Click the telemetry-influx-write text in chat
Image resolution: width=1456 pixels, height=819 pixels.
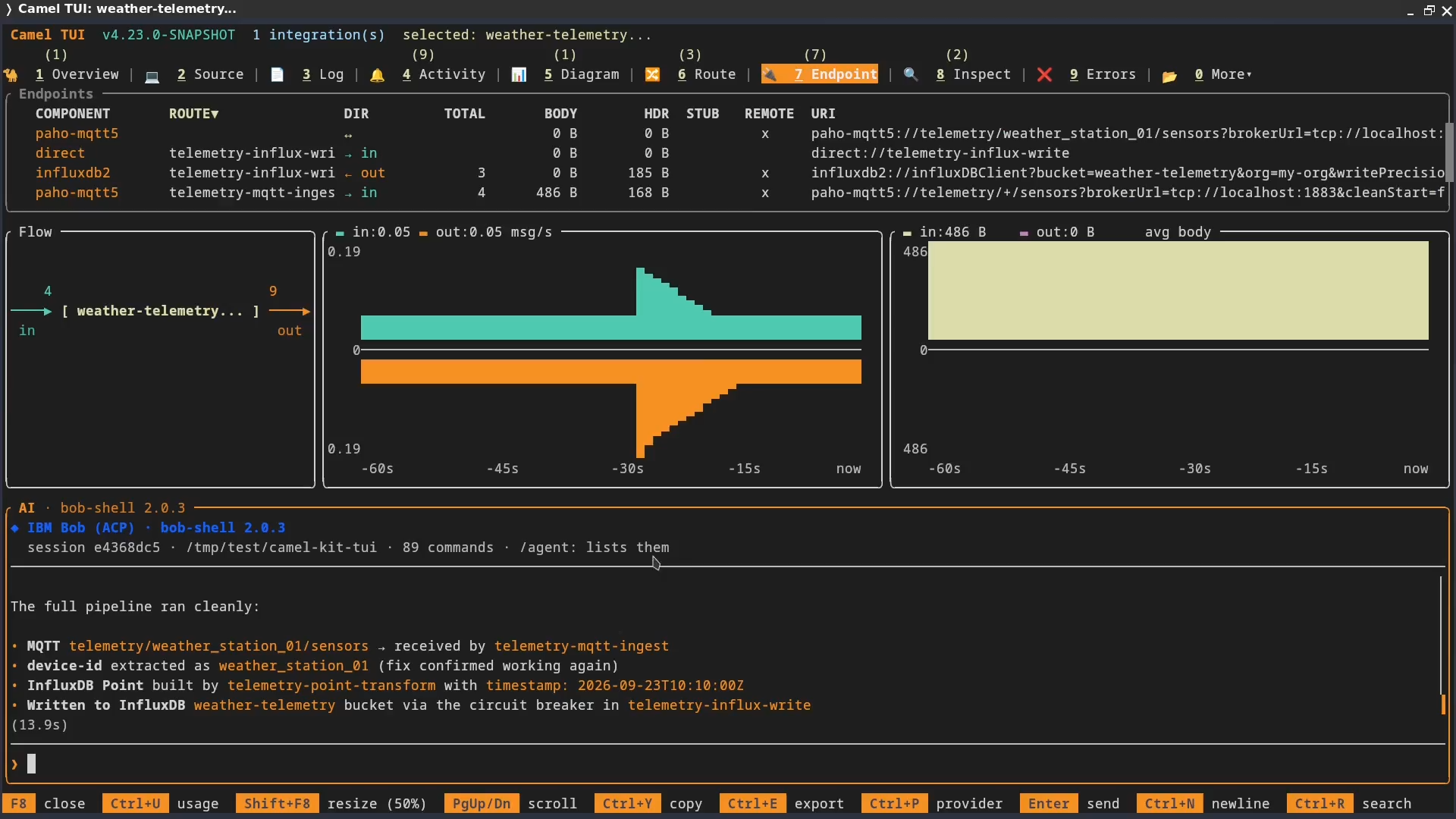(x=719, y=705)
